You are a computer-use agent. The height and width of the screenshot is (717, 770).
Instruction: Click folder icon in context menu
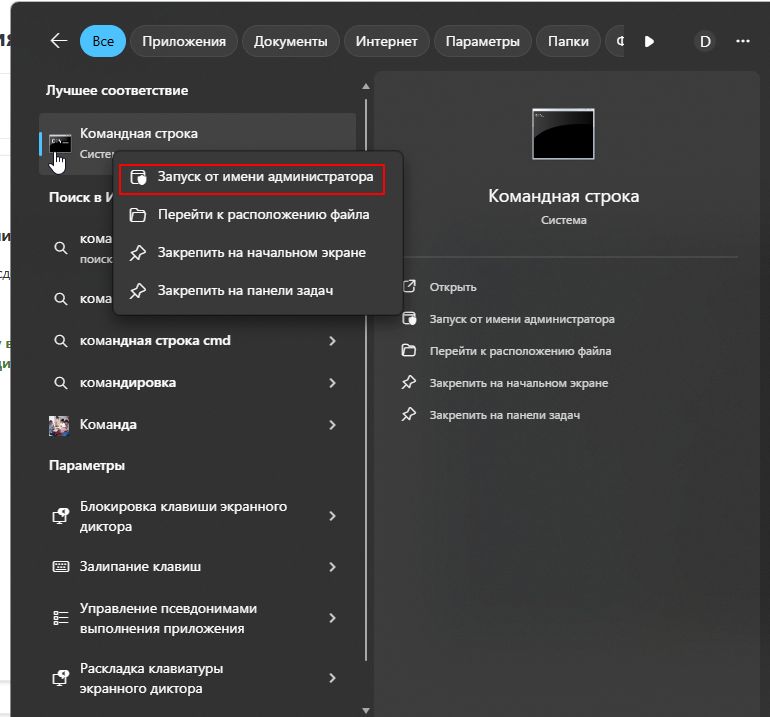coord(138,215)
